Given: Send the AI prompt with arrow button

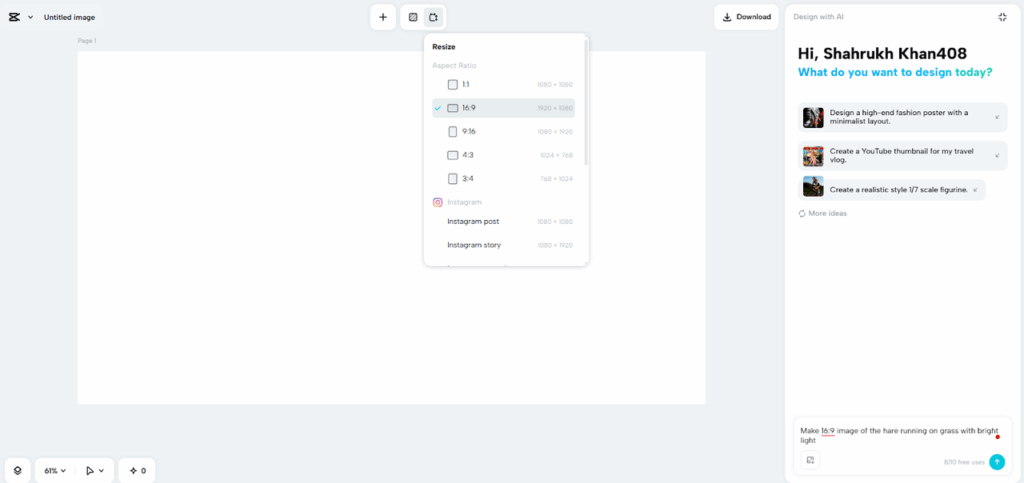Looking at the screenshot, I should point(996,461).
